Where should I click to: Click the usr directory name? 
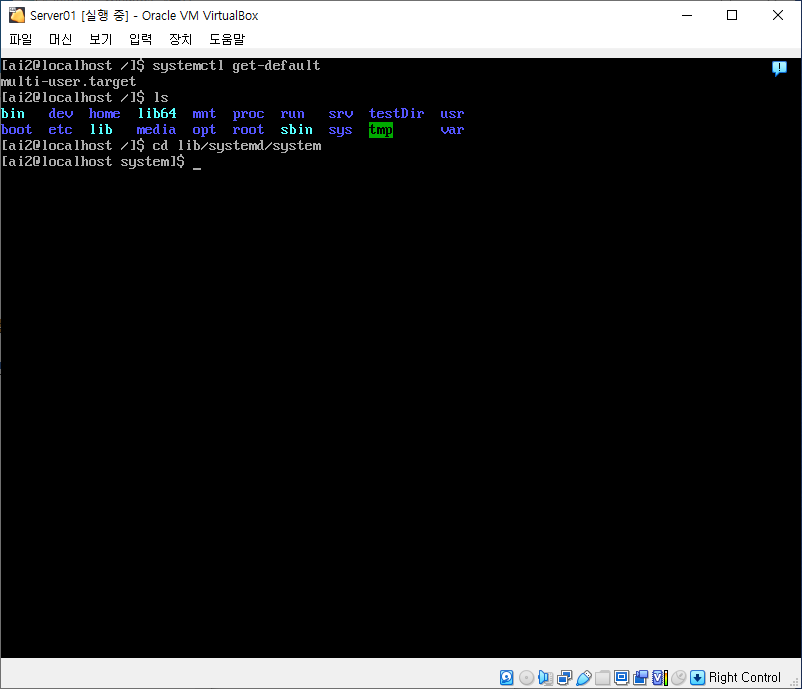click(452, 114)
